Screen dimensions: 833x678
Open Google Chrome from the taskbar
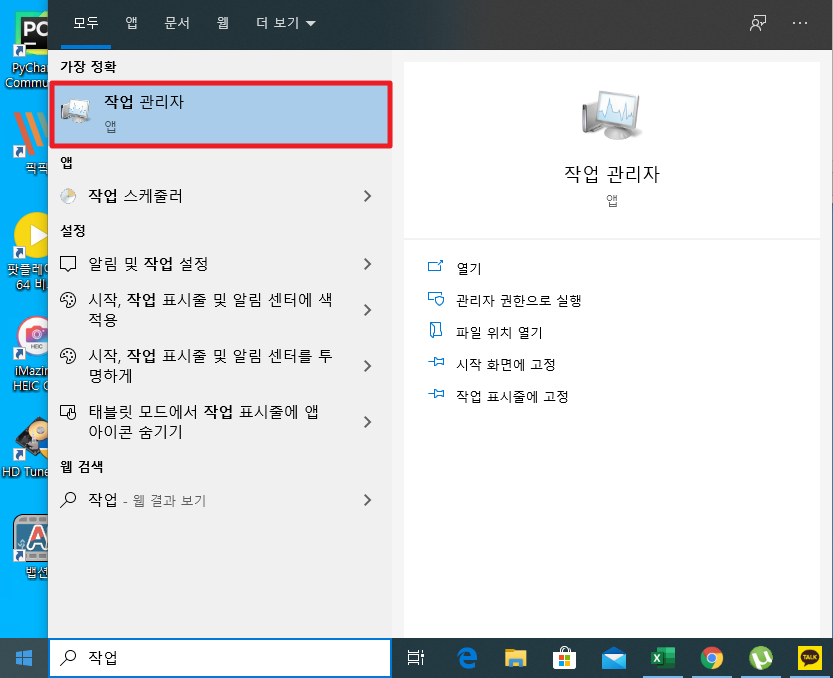712,658
